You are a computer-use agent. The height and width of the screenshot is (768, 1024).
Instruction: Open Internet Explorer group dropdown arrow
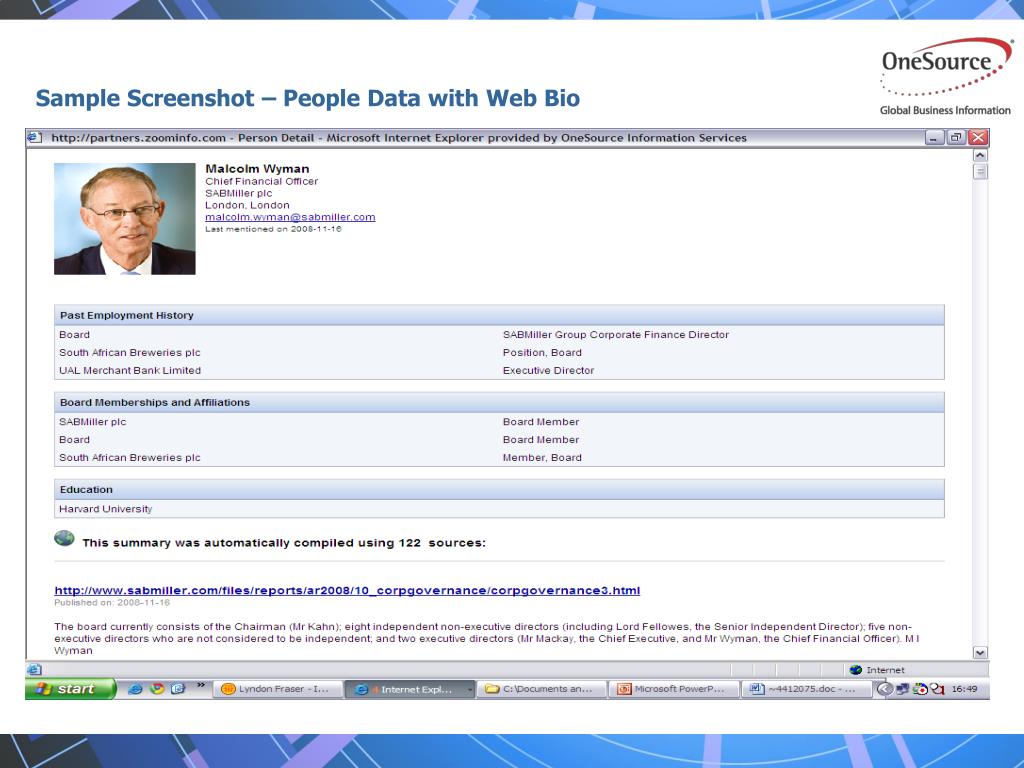click(470, 689)
